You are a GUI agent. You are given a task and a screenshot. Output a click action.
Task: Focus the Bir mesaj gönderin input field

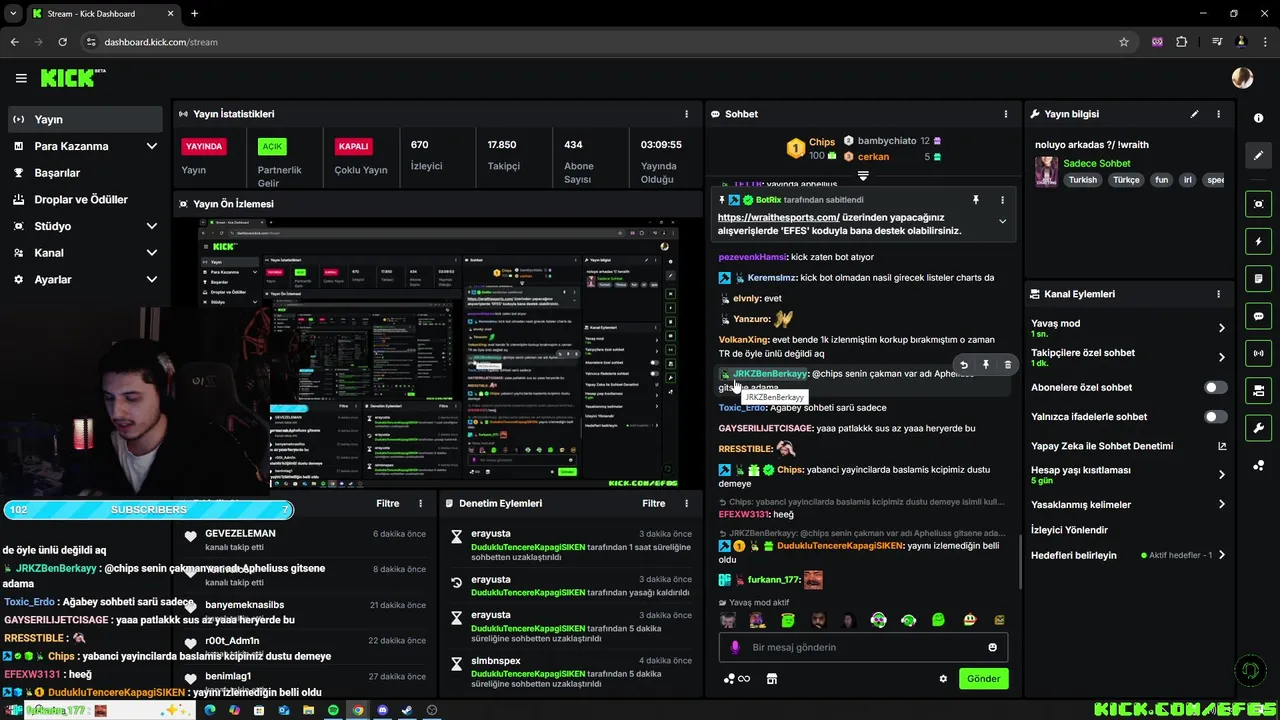coord(863,647)
